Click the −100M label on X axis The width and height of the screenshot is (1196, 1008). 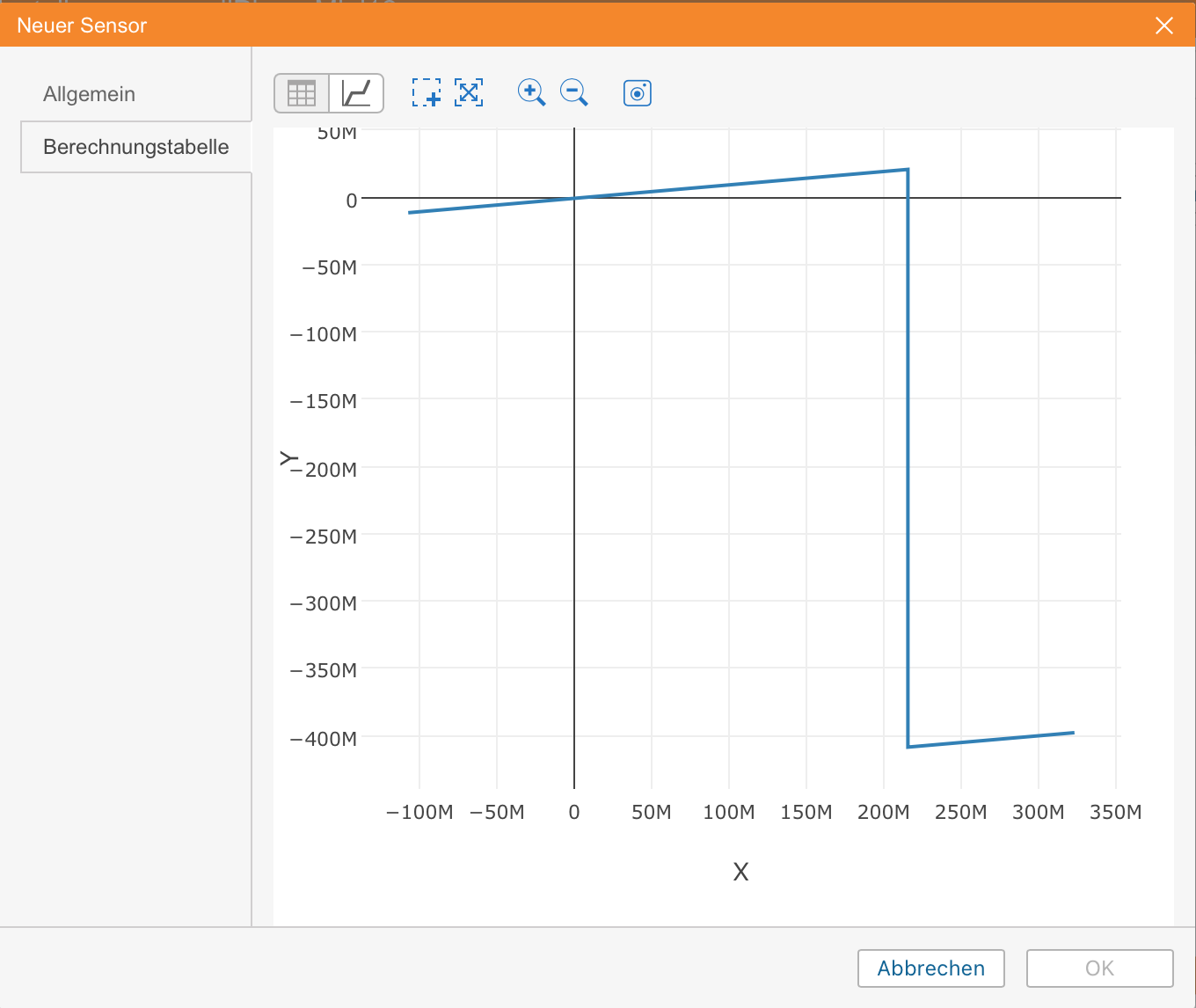[419, 812]
